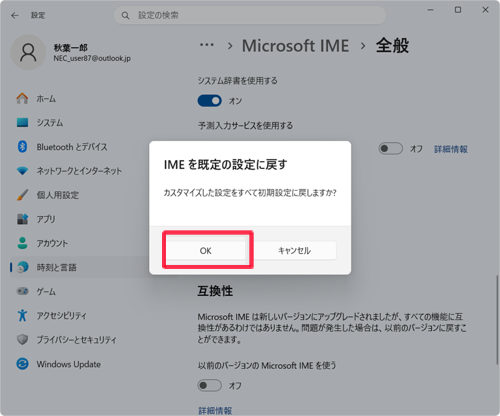Viewport: 500px width, 416px height.
Task: Click the System monitor icon
Action: (x=22, y=122)
